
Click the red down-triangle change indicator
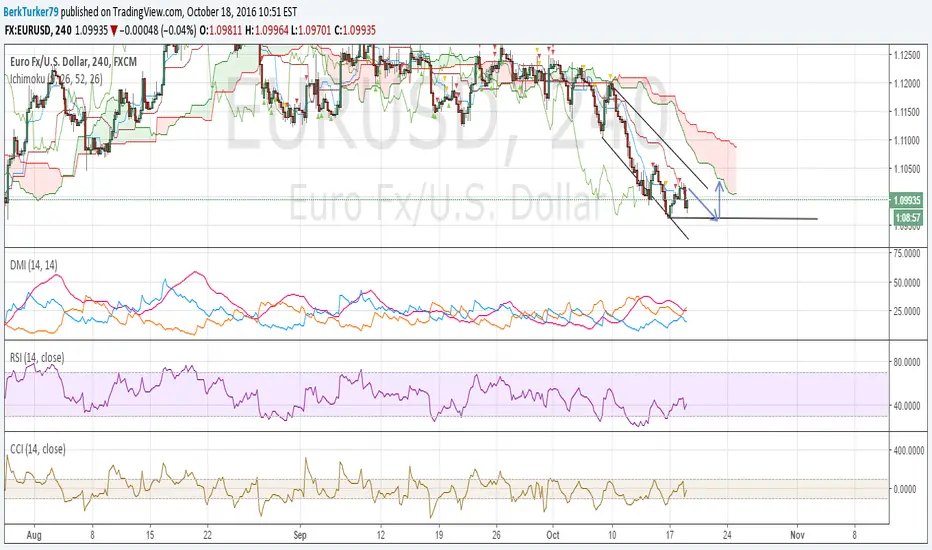(114, 30)
